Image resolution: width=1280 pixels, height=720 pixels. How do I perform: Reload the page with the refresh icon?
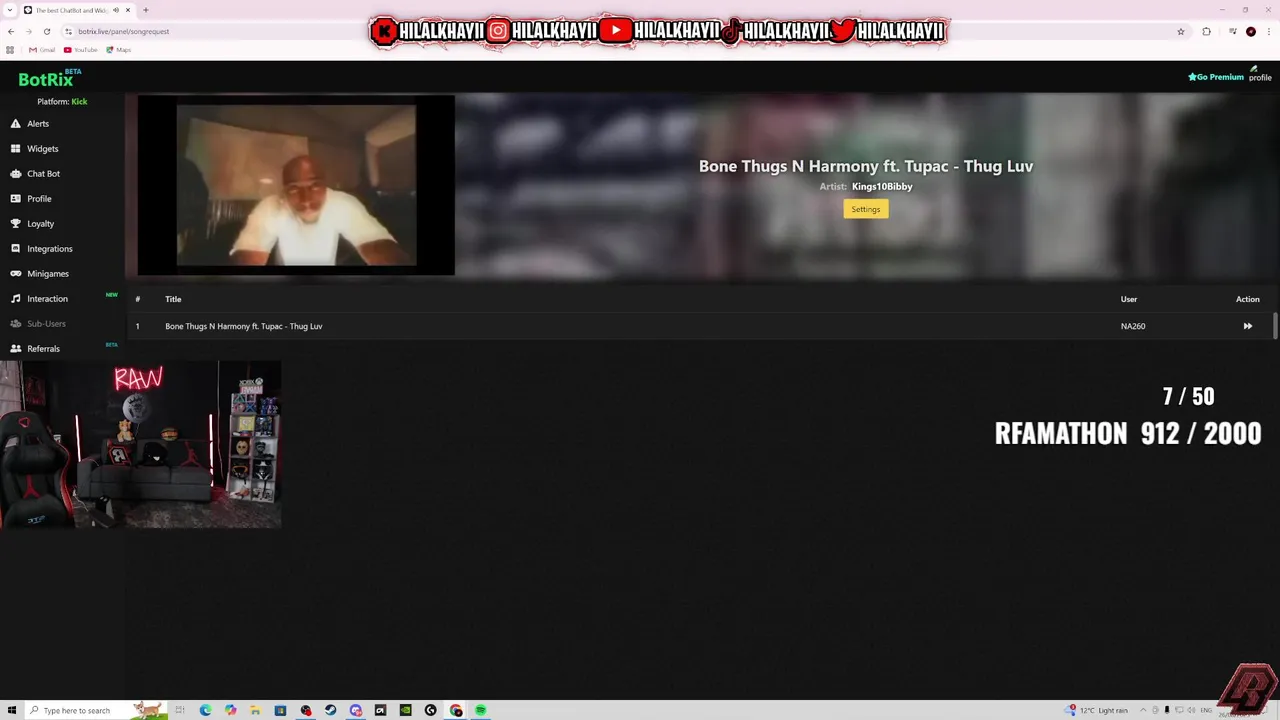pyautogui.click(x=46, y=31)
